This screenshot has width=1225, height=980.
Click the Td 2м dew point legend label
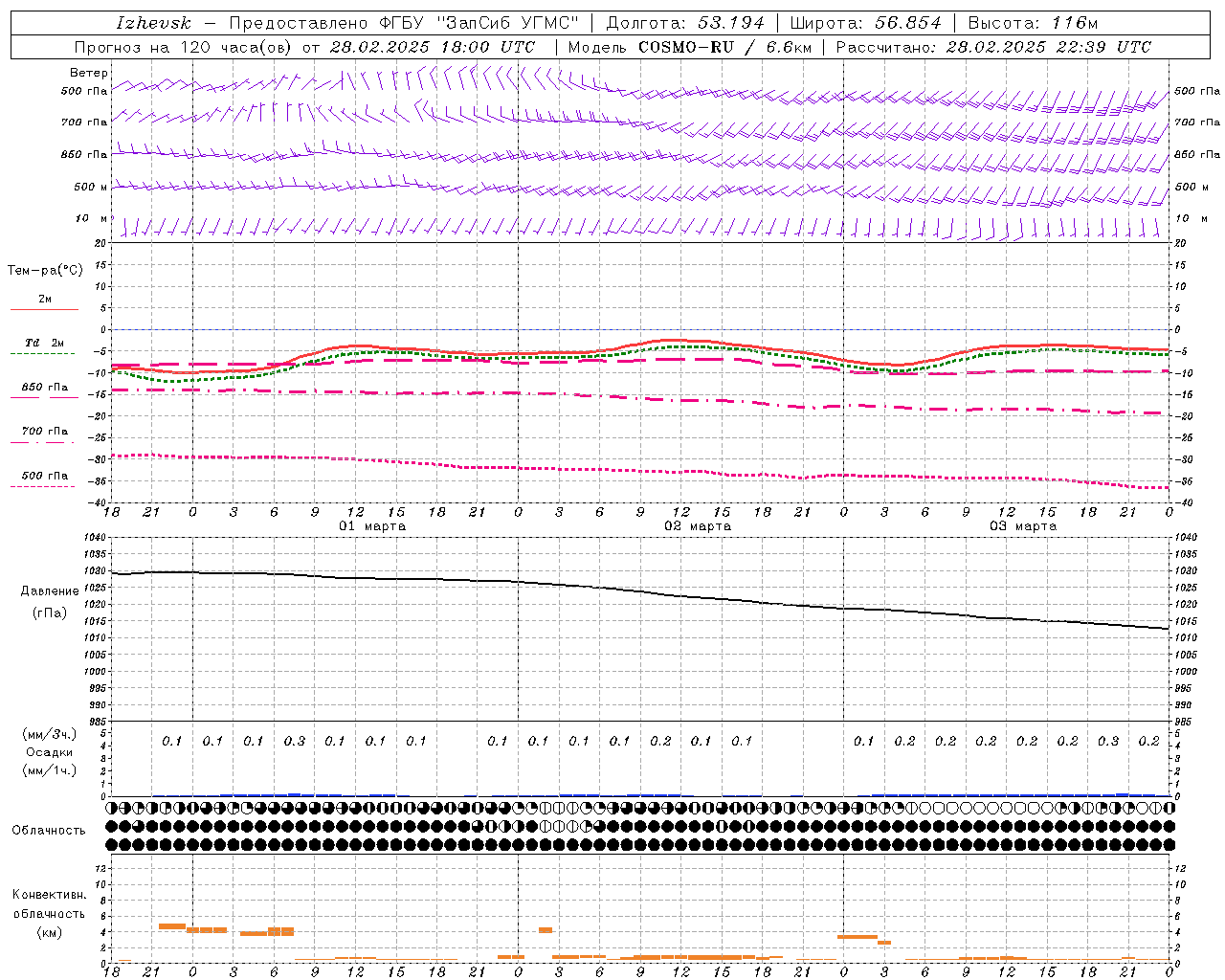[x=45, y=343]
